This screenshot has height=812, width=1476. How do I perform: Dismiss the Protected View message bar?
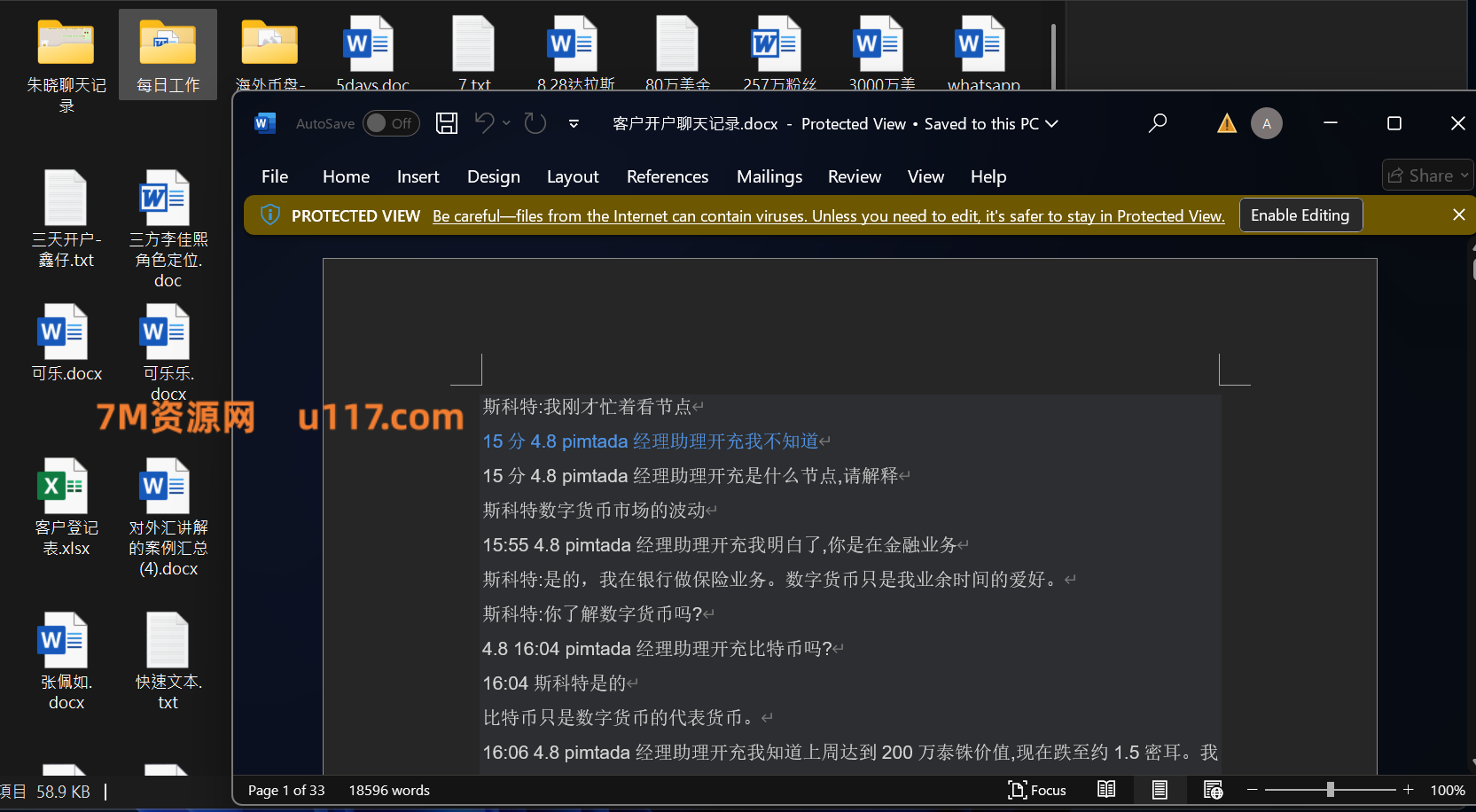[1458, 215]
